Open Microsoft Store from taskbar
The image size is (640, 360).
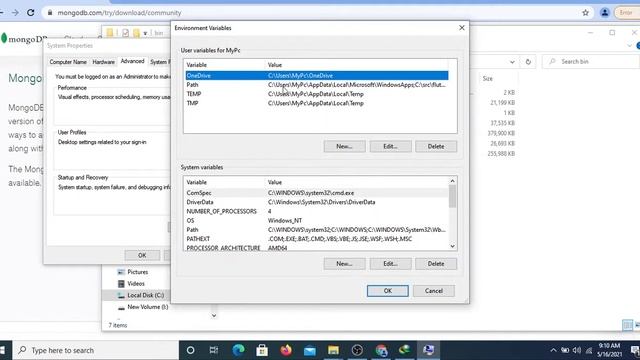tap(262, 350)
